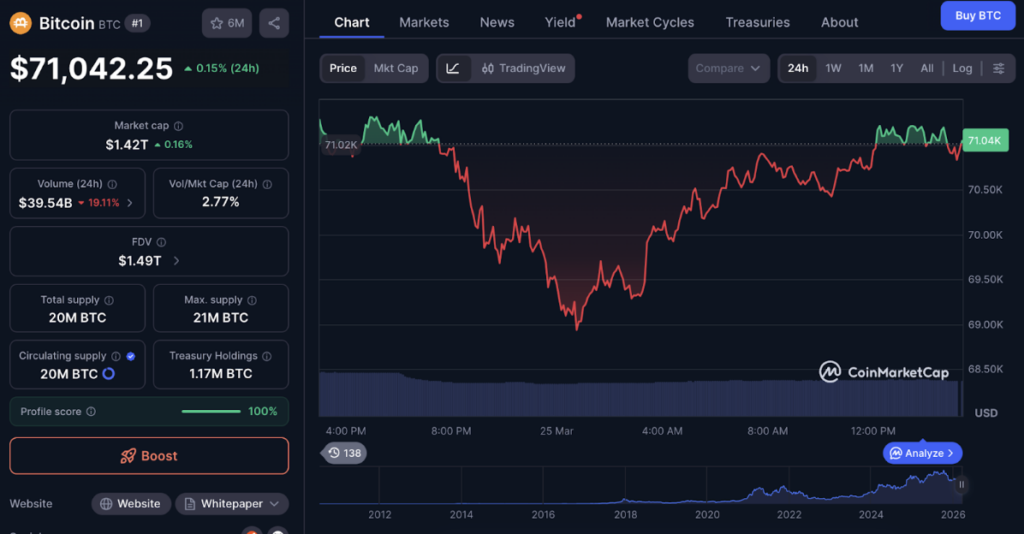Expand Volume (24h) details arrow
Image resolution: width=1024 pixels, height=534 pixels.
(x=129, y=203)
